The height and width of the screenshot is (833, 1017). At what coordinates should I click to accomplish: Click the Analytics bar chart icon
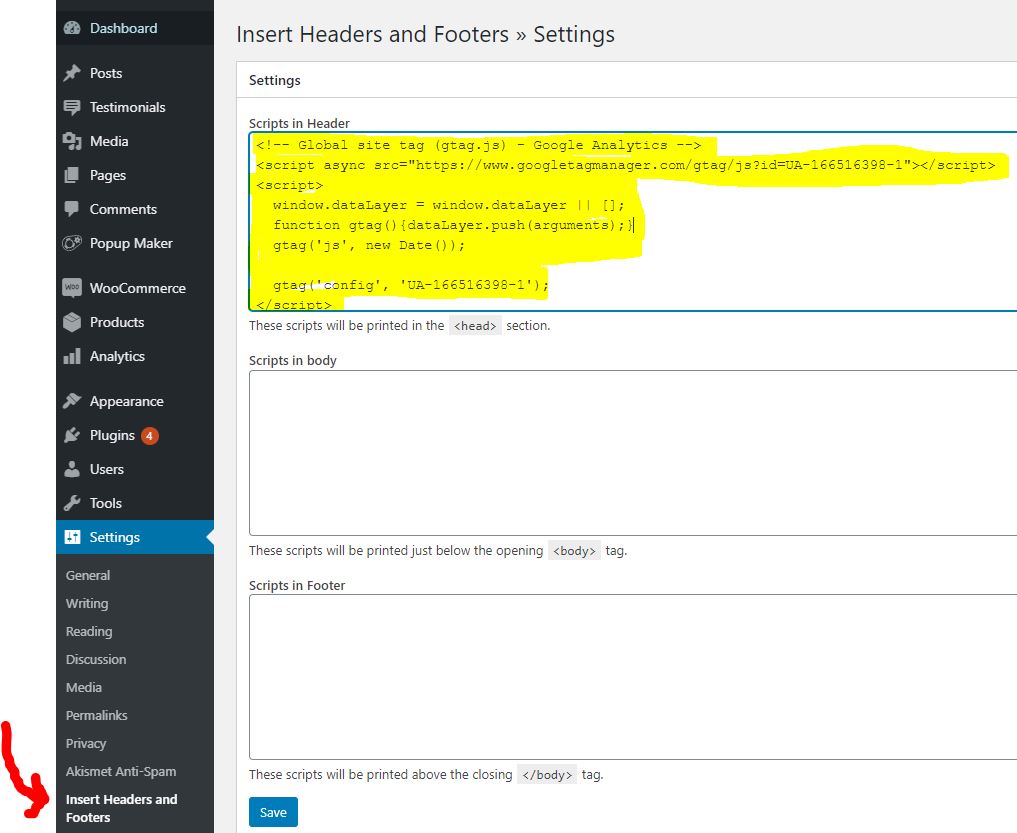point(74,356)
